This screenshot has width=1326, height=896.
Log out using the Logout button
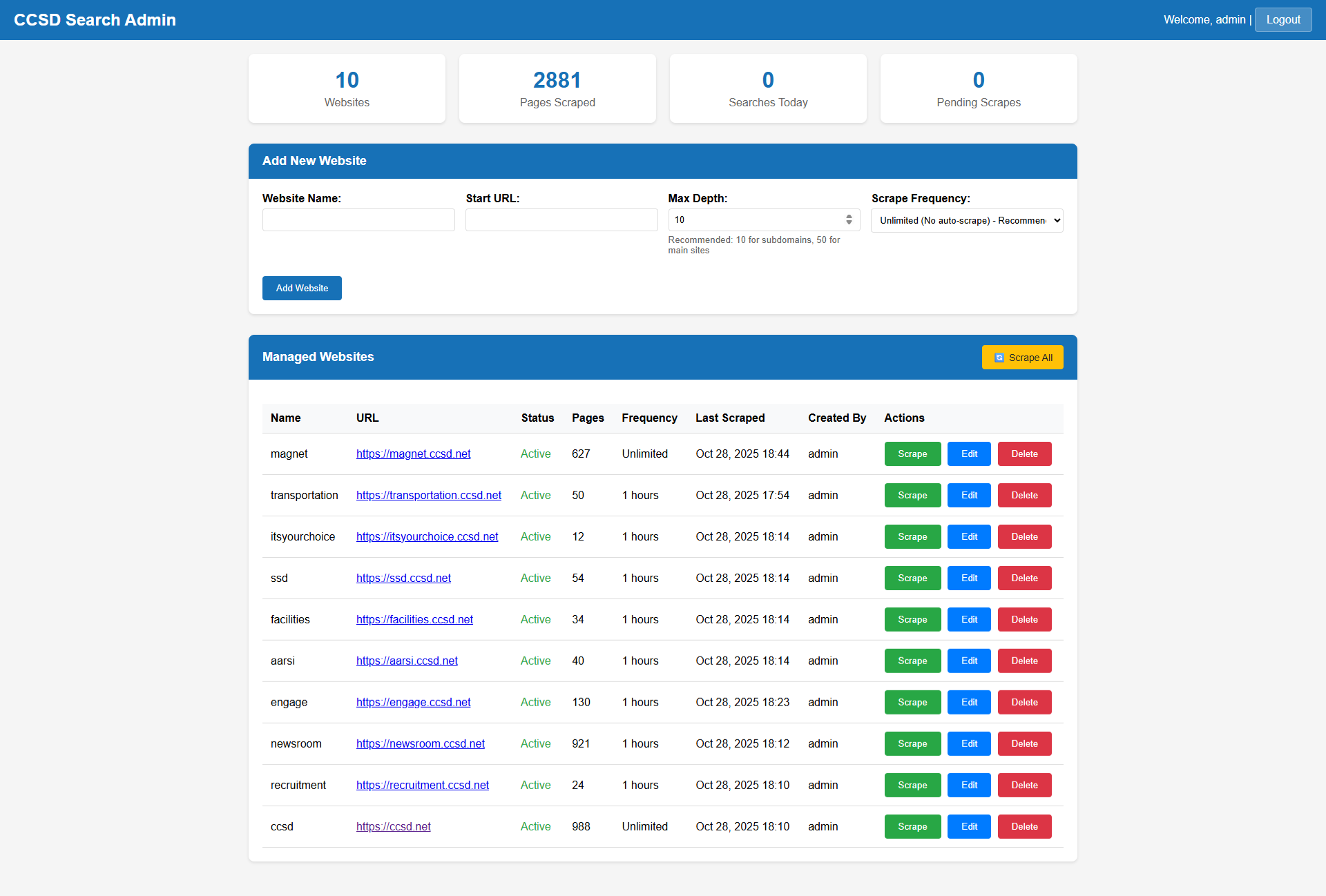pos(1282,19)
